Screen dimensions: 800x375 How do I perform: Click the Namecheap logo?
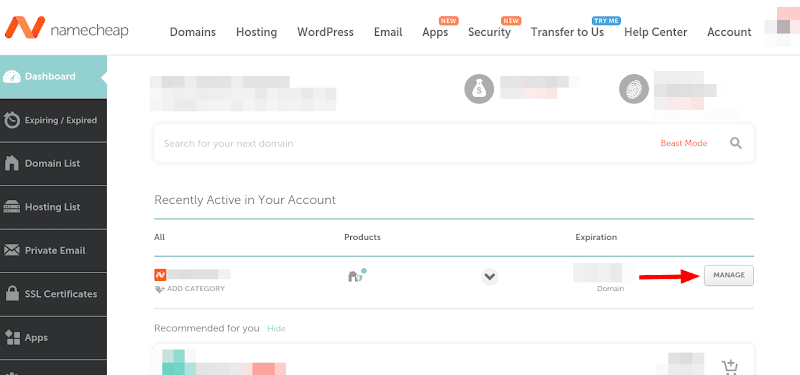67,28
